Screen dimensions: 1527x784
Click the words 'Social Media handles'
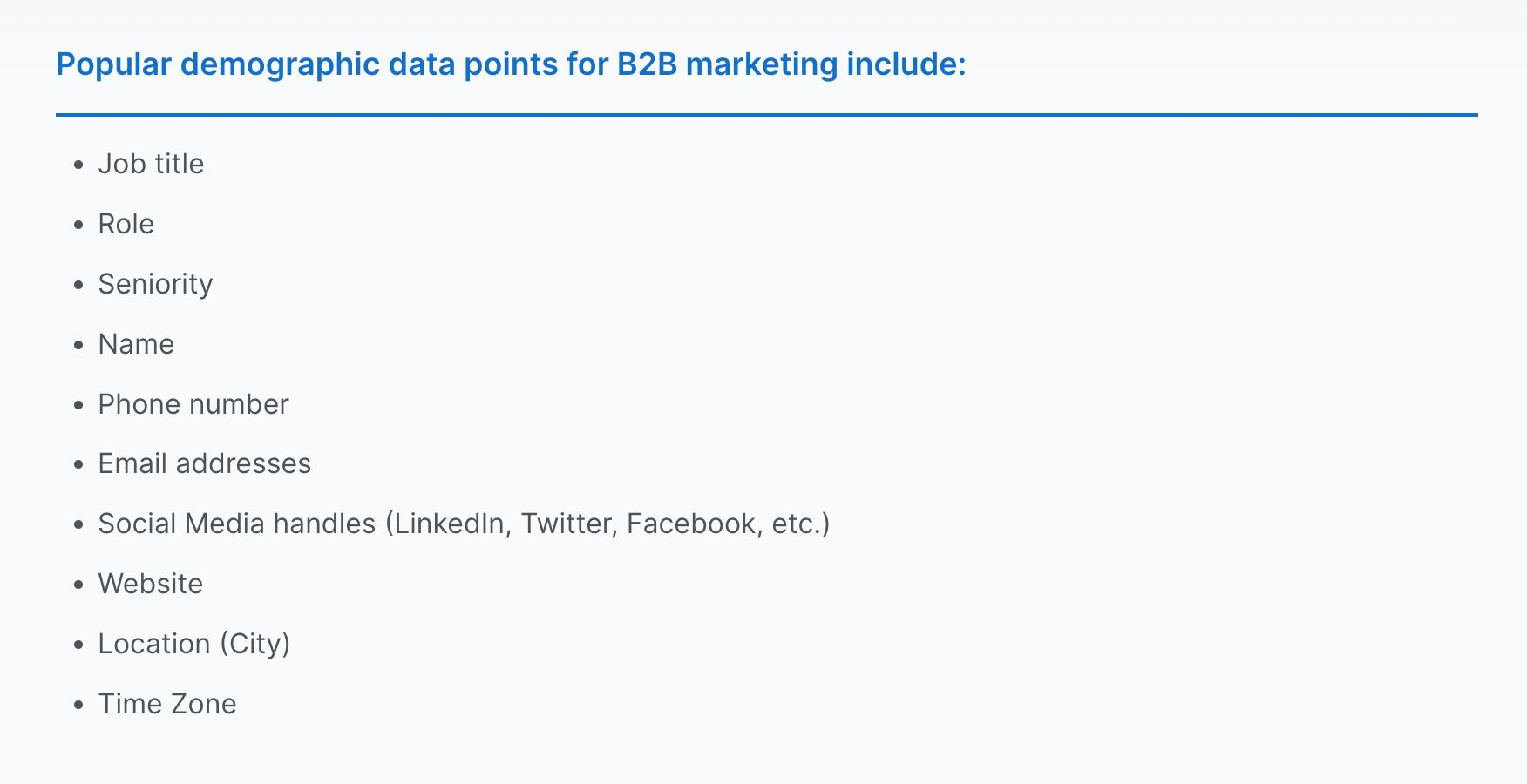[x=236, y=524]
